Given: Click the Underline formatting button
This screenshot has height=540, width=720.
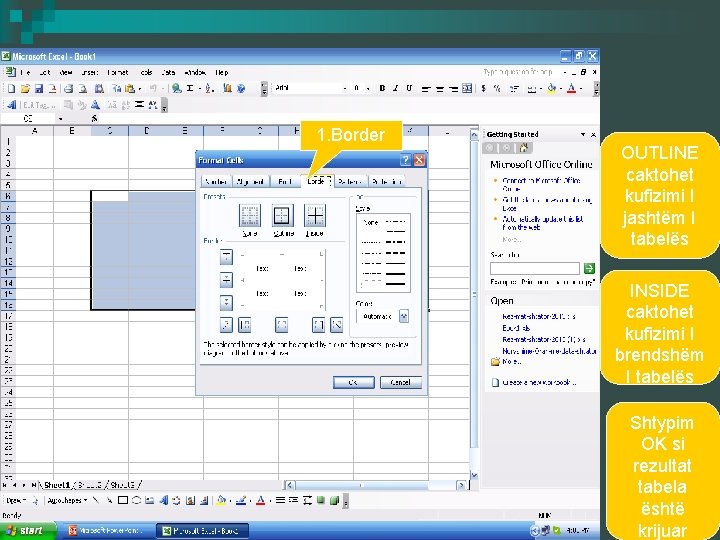Looking at the screenshot, I should click(x=409, y=88).
